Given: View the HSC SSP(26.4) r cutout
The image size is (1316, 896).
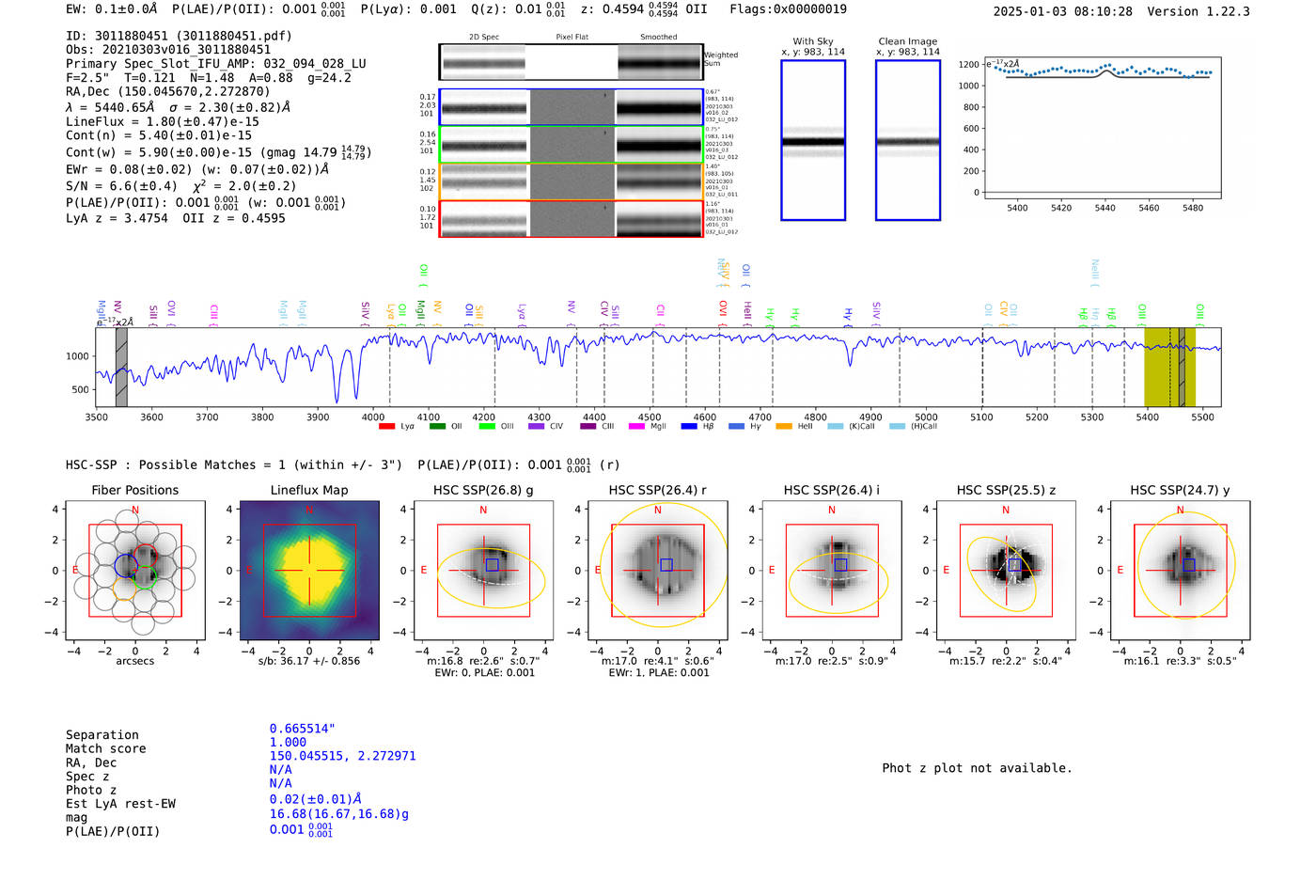Looking at the screenshot, I should [658, 571].
